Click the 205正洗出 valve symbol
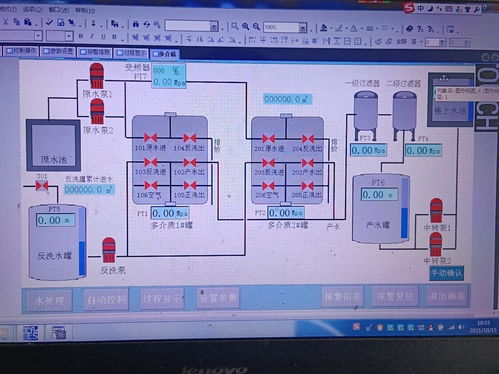Image resolution: width=499 pixels, height=374 pixels. (308, 186)
